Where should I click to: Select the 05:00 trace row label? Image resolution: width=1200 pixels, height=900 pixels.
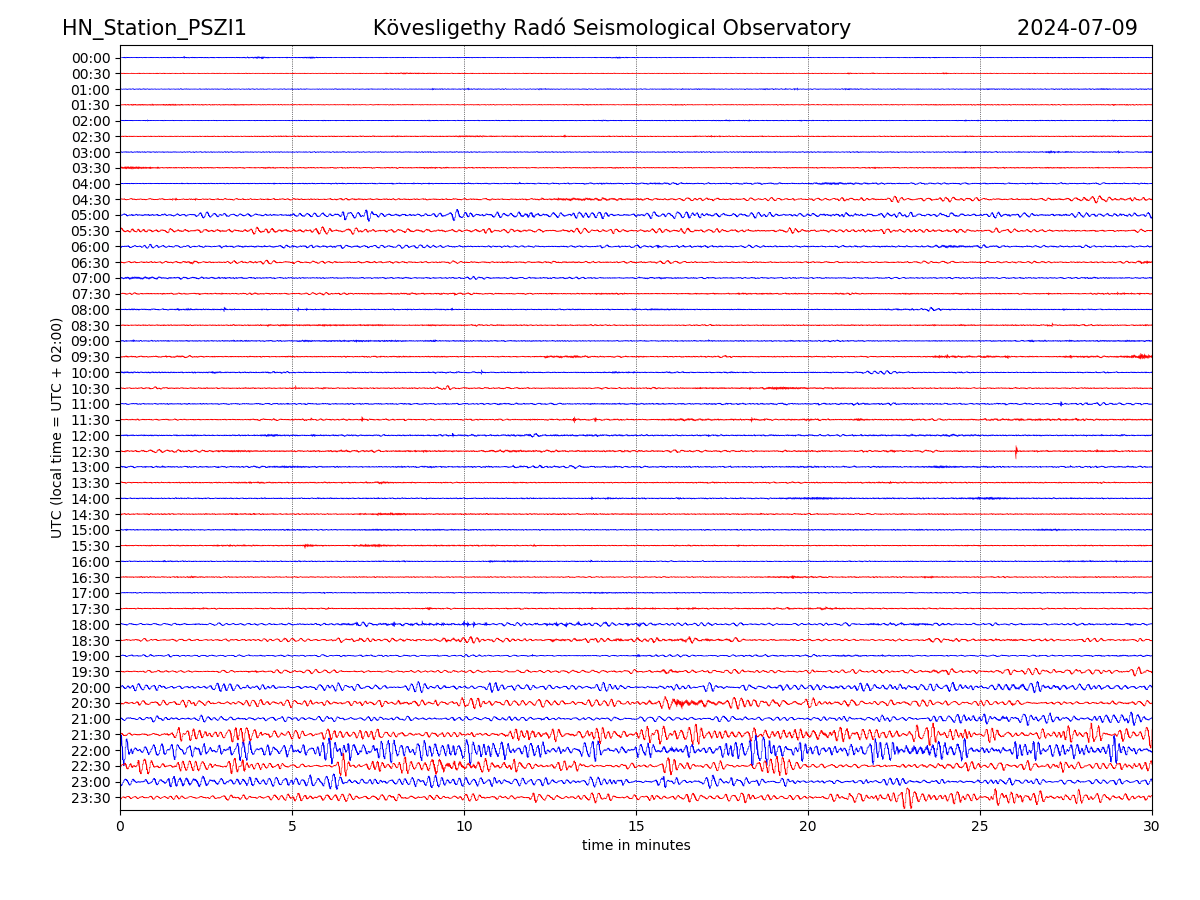pos(91,215)
